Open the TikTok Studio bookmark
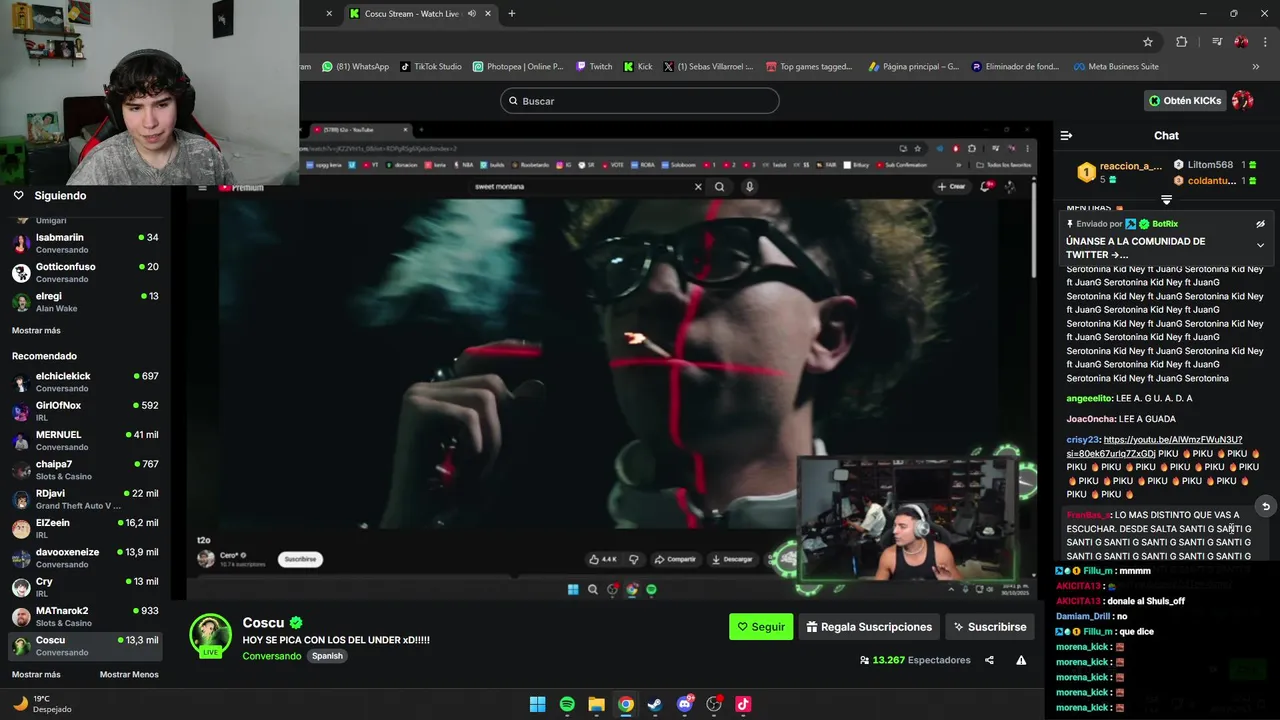This screenshot has width=1280, height=720. [x=431, y=67]
